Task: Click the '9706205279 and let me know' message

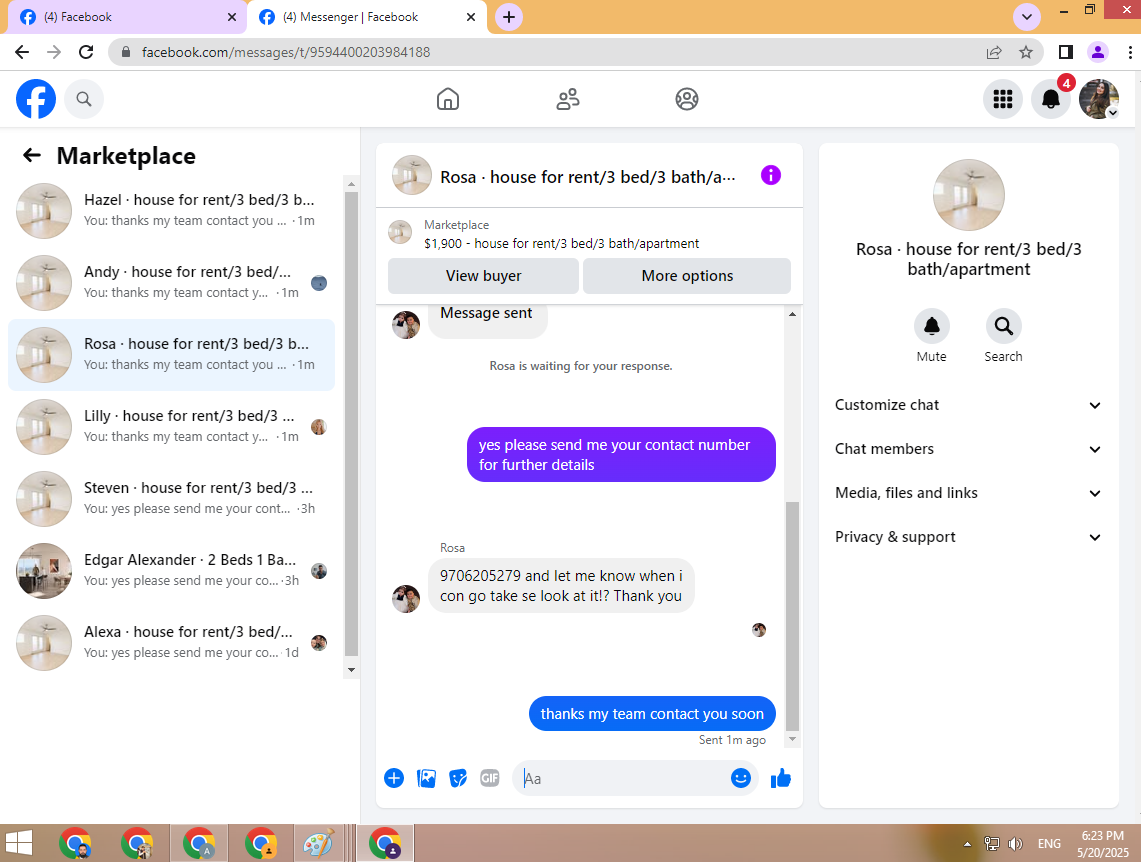Action: click(x=561, y=586)
